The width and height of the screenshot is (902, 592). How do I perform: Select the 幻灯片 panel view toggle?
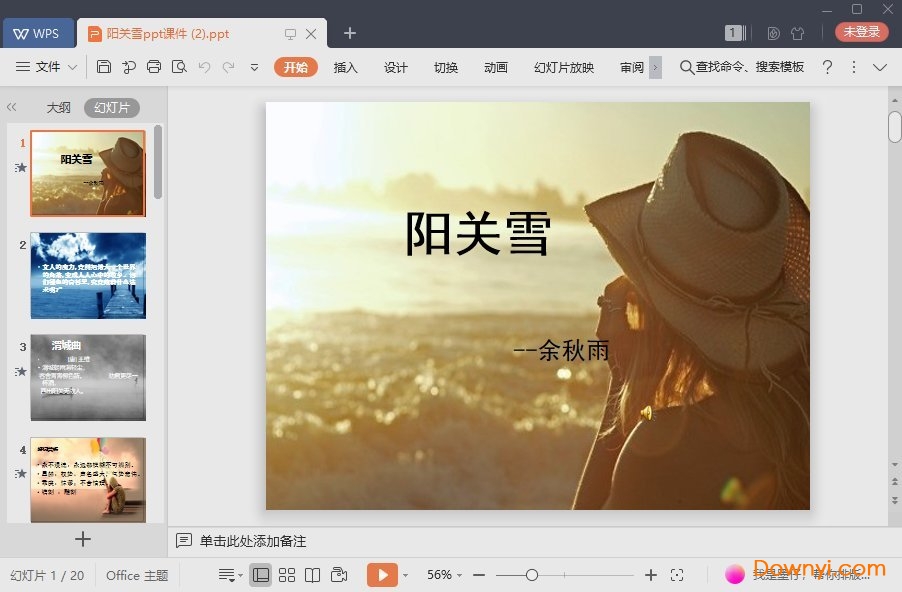click(112, 108)
